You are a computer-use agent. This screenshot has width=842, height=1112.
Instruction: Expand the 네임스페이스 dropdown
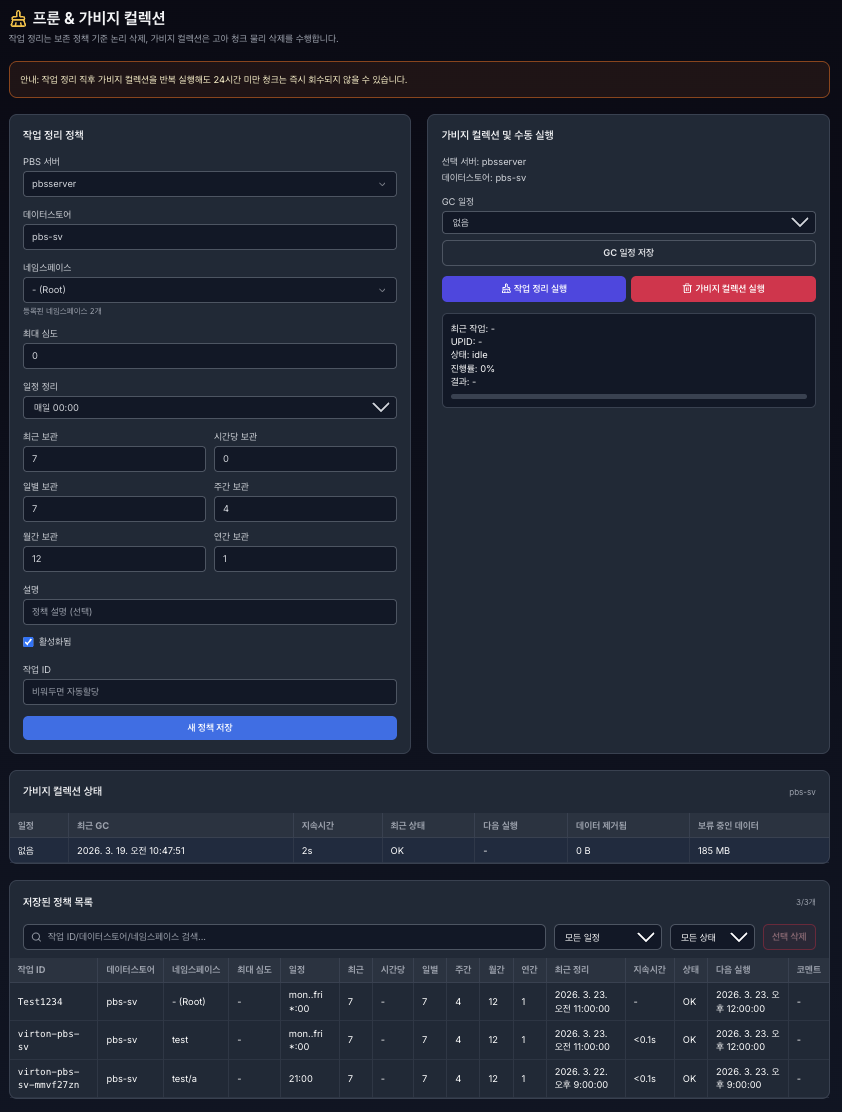[209, 290]
